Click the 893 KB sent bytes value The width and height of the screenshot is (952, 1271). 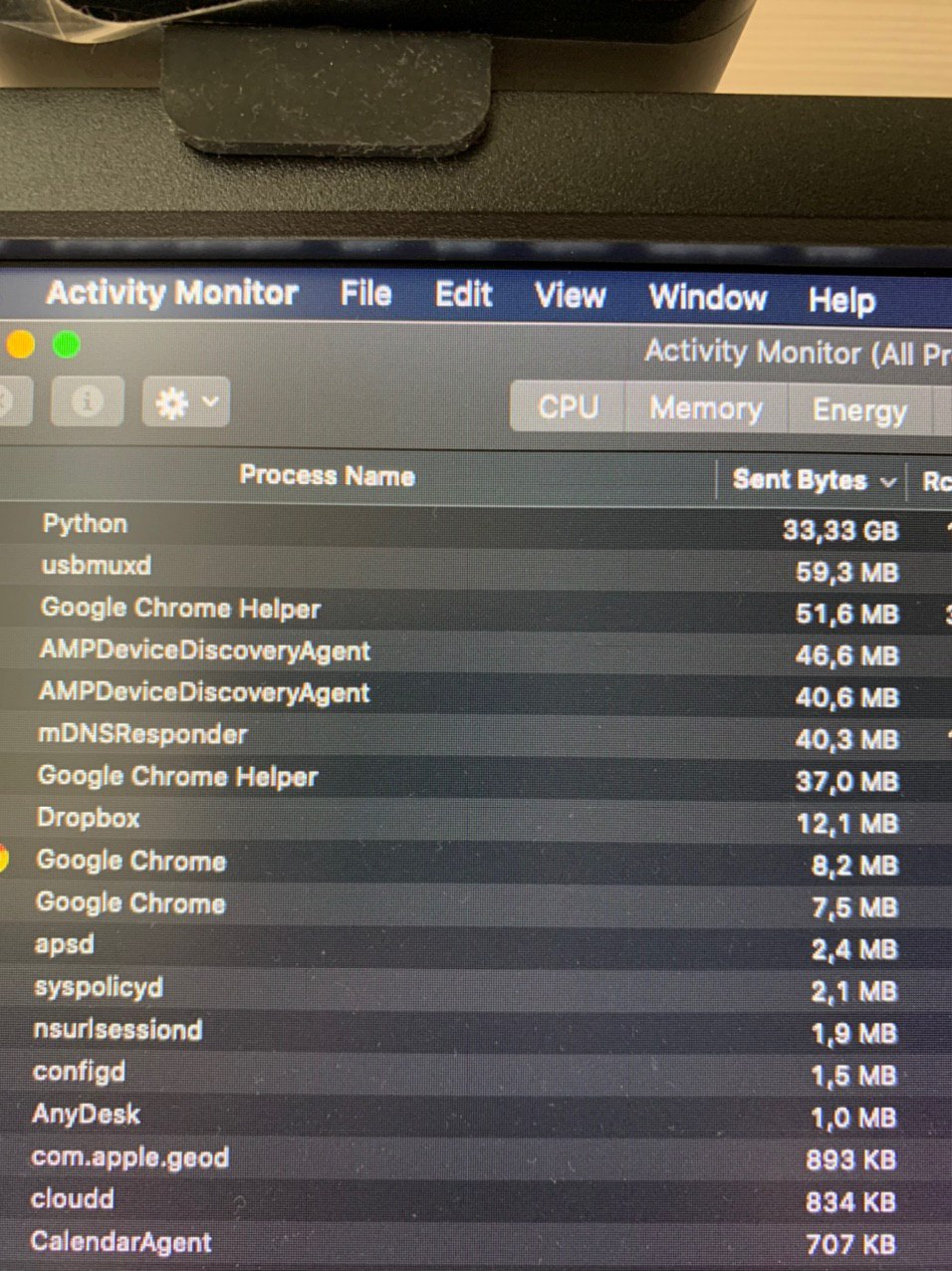[851, 1160]
